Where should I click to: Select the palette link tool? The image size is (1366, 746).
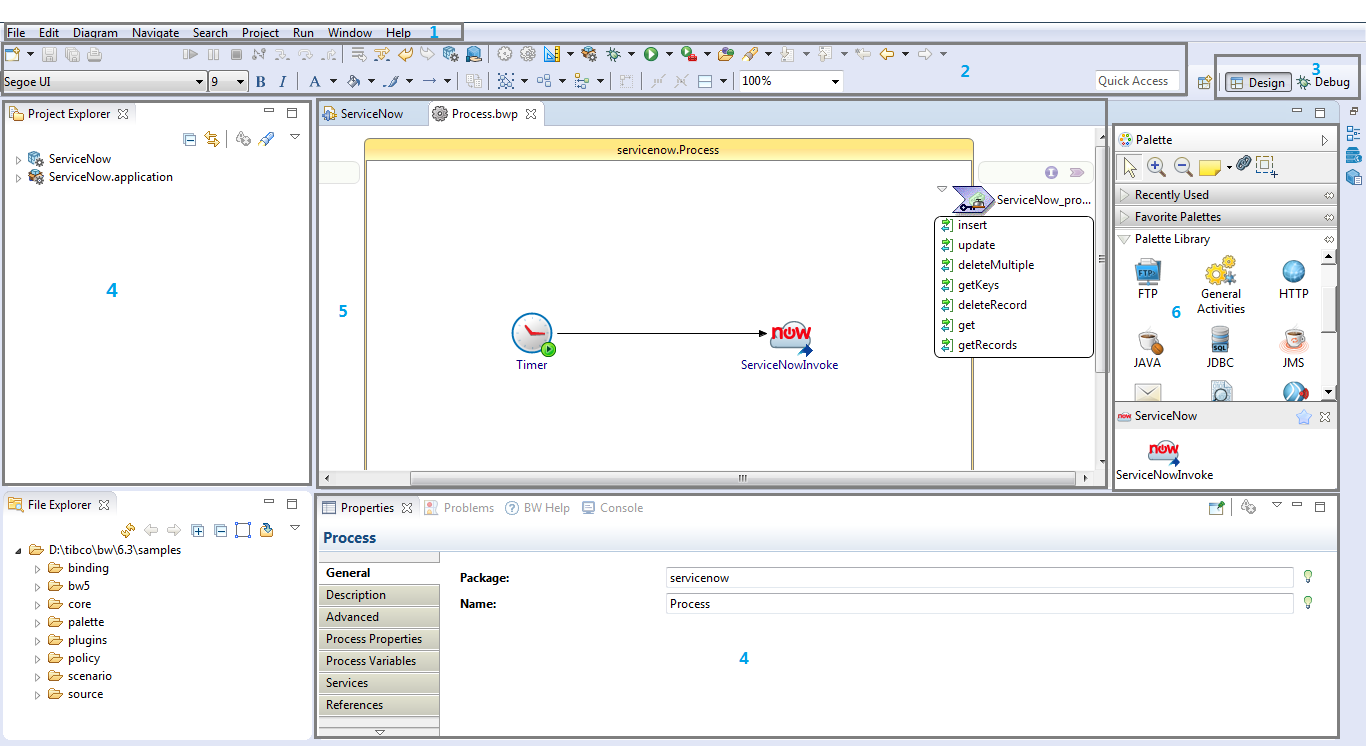pyautogui.click(x=1243, y=163)
